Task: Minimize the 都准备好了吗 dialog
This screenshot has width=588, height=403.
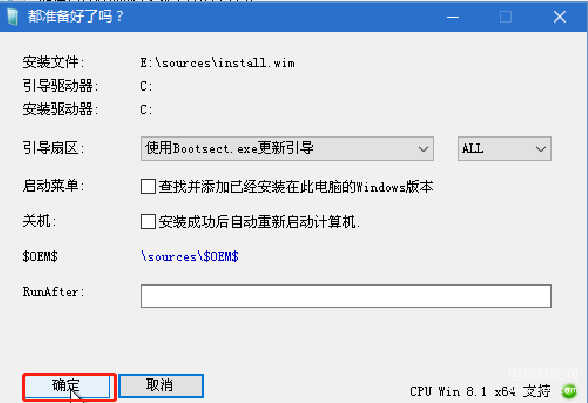Action: pyautogui.click(x=453, y=17)
